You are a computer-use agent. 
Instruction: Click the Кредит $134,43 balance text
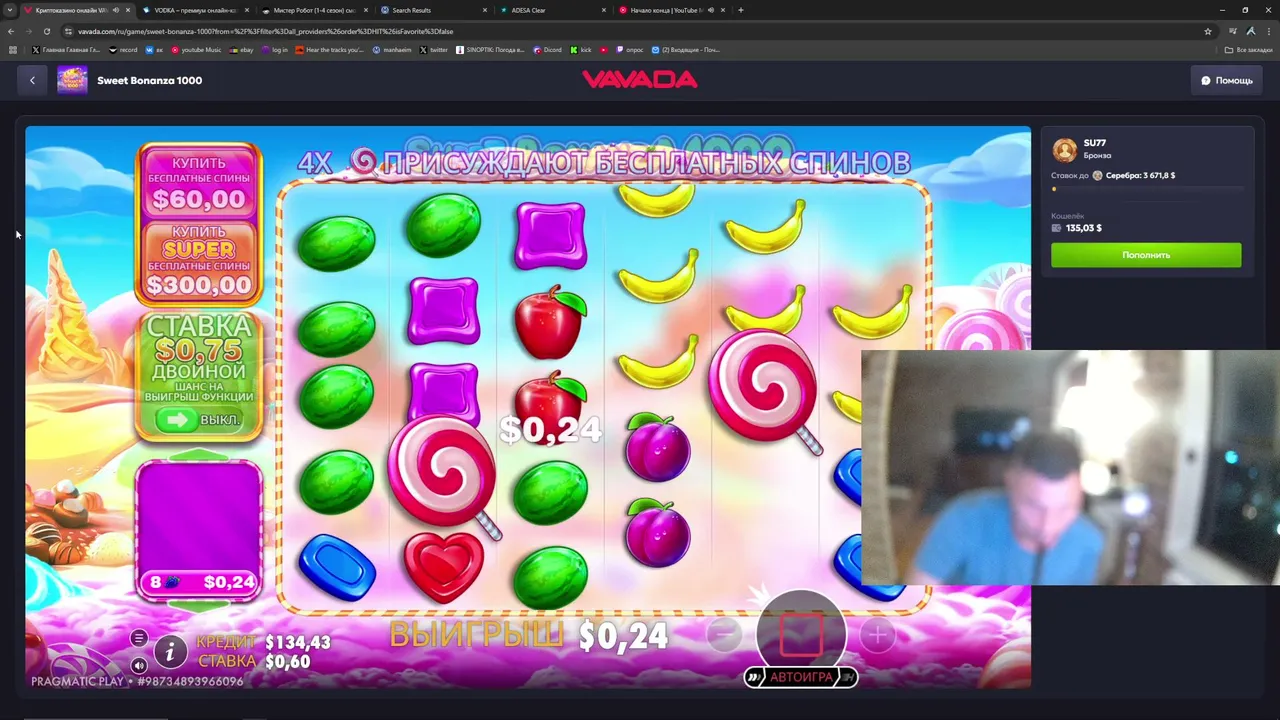tap(263, 642)
